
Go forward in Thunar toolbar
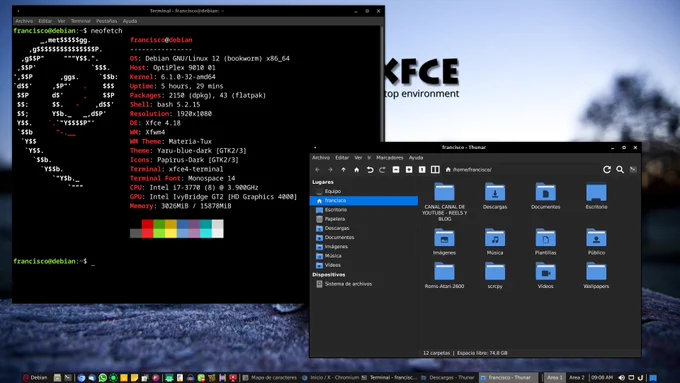coord(330,170)
